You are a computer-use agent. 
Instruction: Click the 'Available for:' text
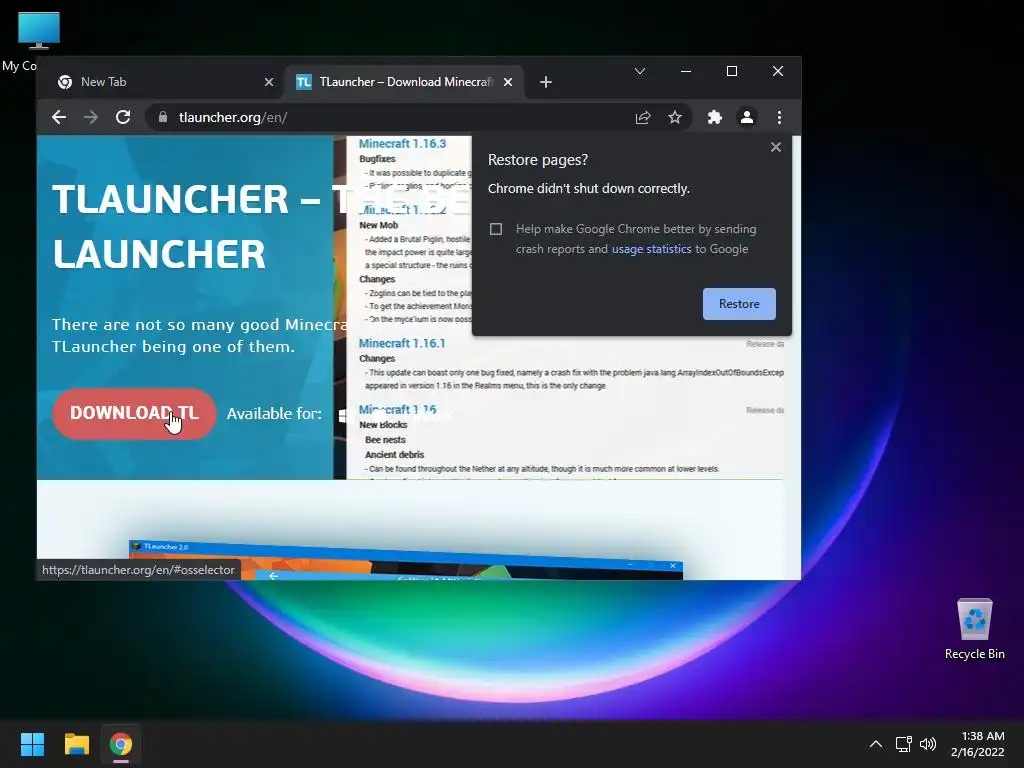pos(274,413)
